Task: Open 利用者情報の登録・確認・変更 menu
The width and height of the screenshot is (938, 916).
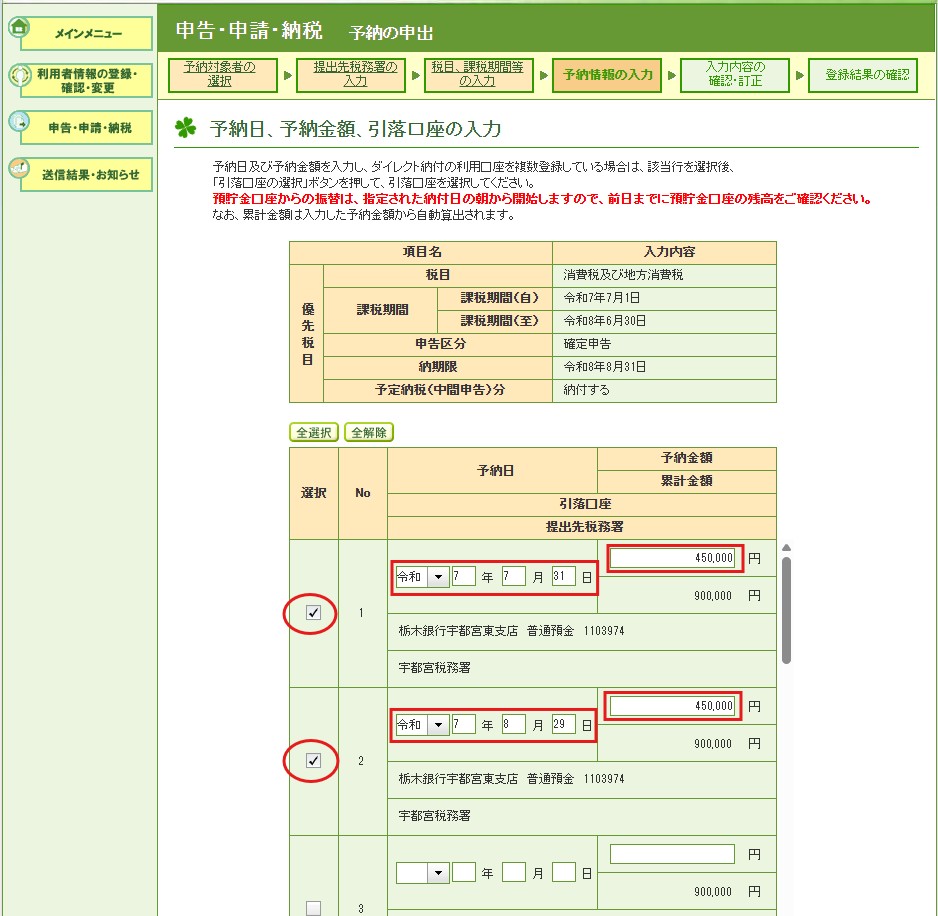Action: coord(87,81)
